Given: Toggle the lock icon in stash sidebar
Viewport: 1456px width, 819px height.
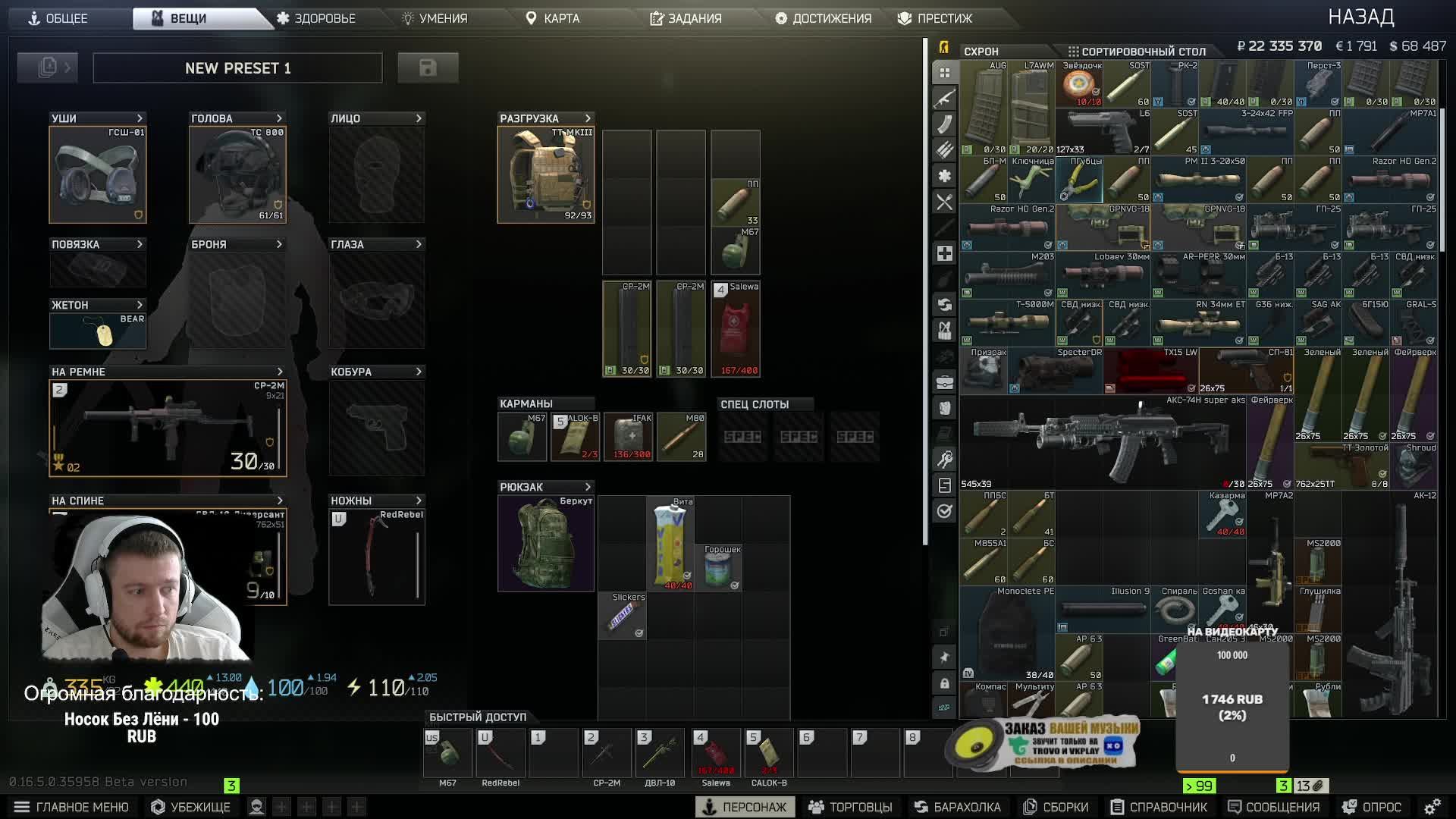Looking at the screenshot, I should click(944, 683).
